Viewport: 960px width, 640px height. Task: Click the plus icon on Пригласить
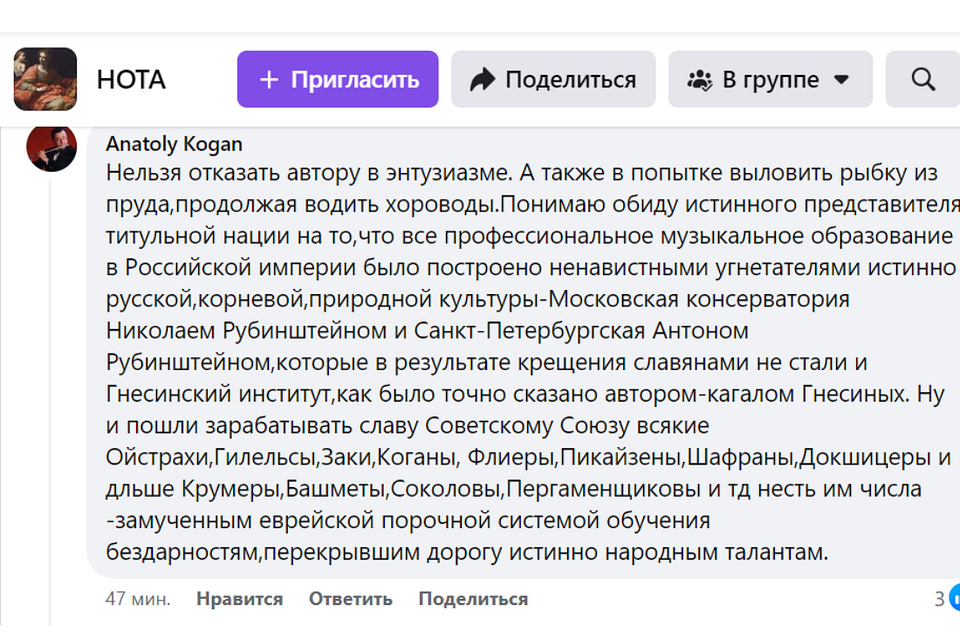(x=268, y=80)
